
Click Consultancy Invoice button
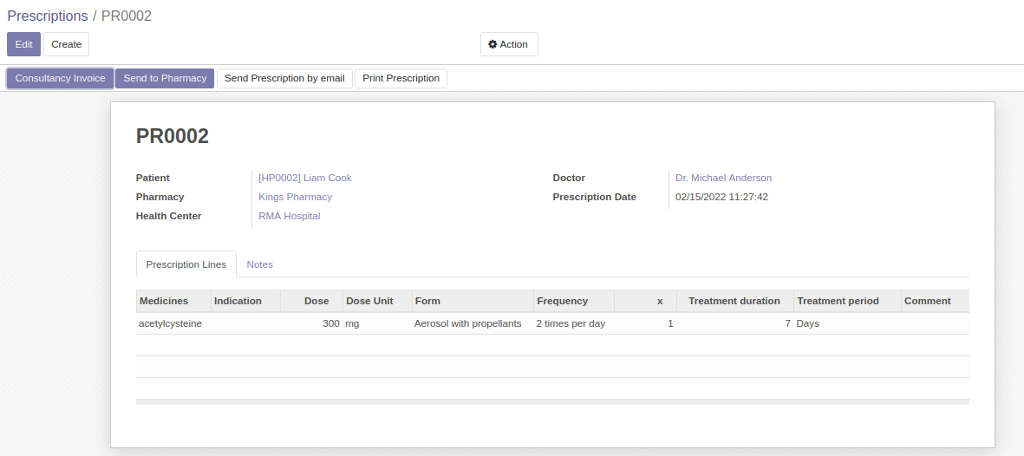(60, 78)
